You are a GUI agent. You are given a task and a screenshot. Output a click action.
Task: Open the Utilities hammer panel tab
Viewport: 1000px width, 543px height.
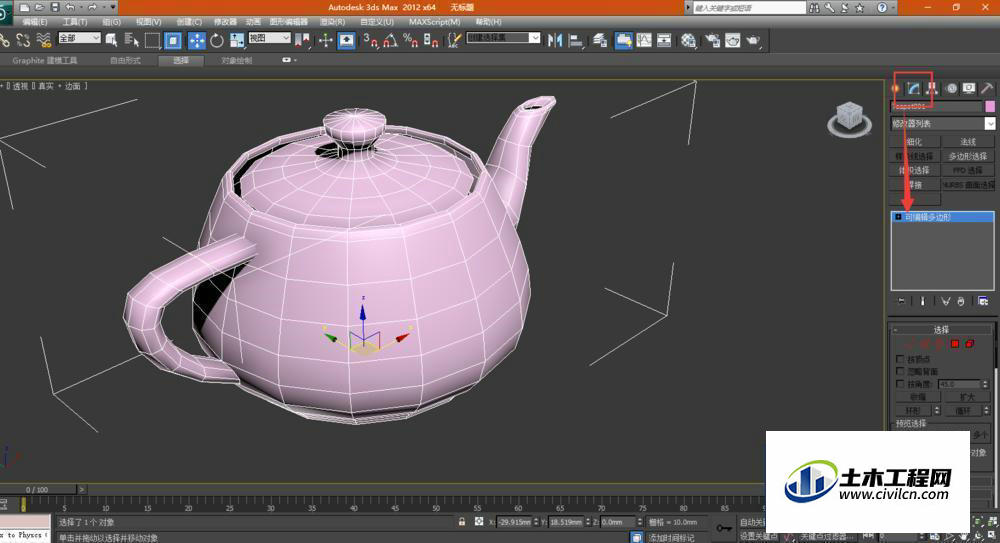[x=987, y=88]
